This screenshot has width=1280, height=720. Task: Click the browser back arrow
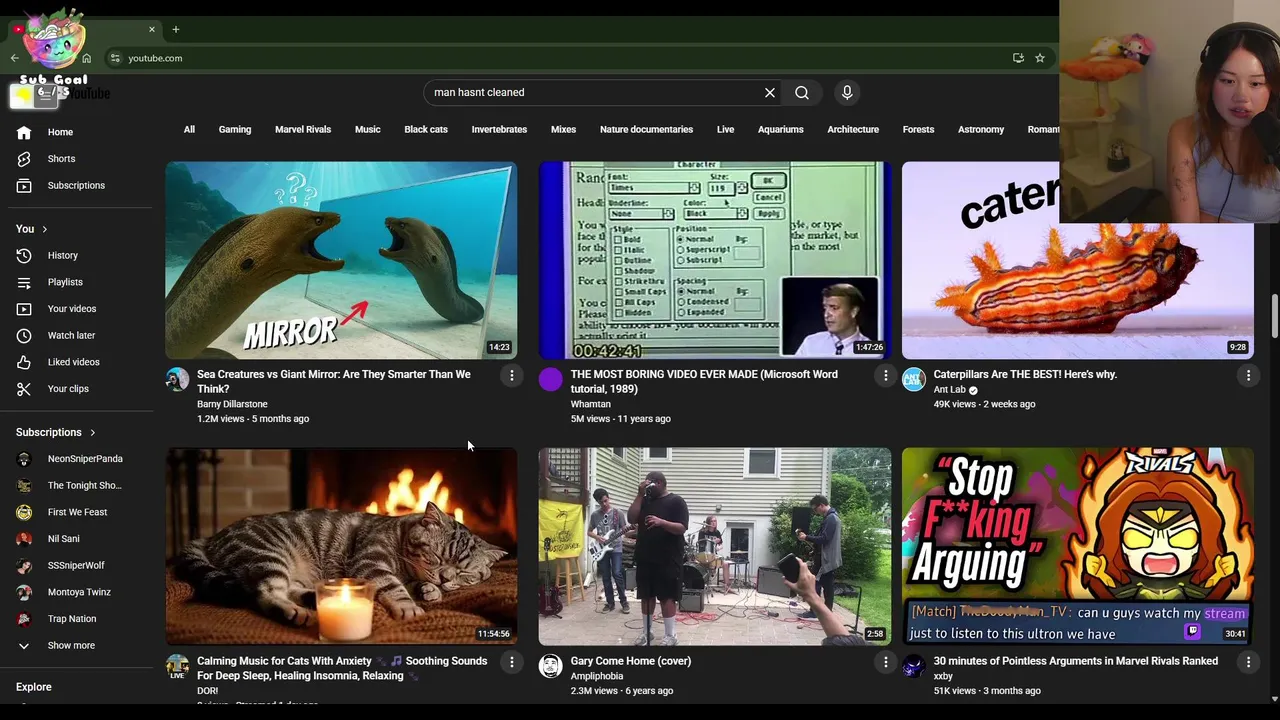pos(14,58)
